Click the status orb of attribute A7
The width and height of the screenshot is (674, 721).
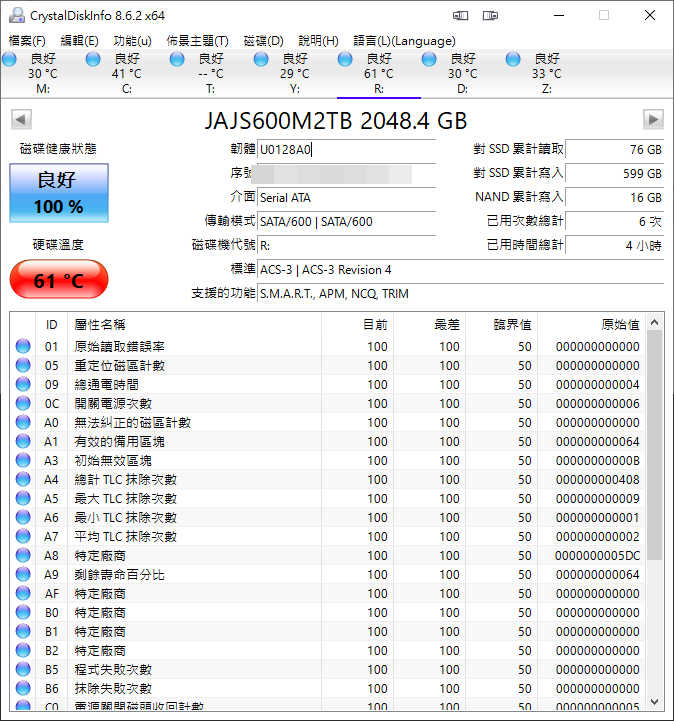coord(23,537)
